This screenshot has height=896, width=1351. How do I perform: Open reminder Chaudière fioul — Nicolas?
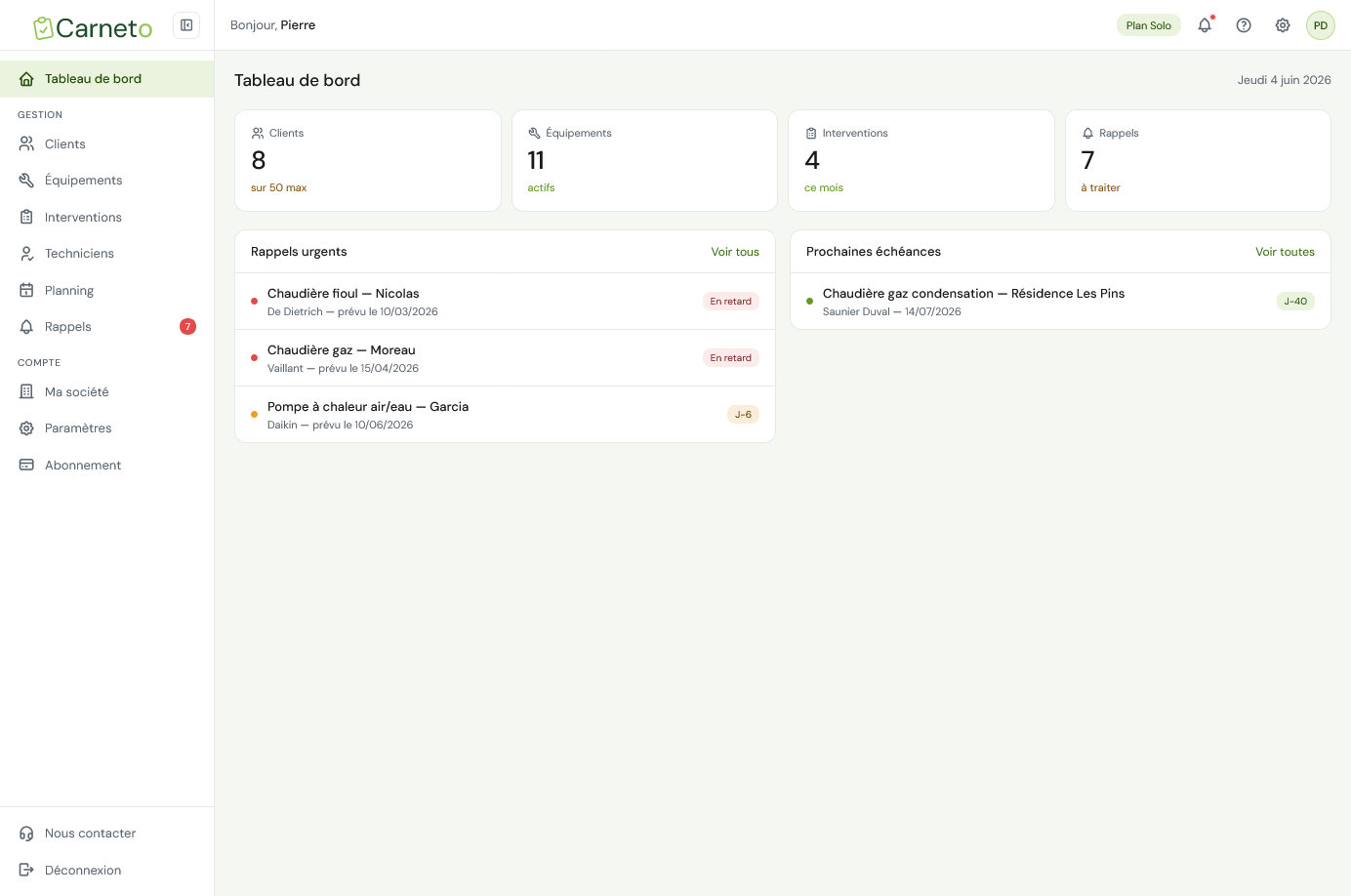tap(505, 302)
